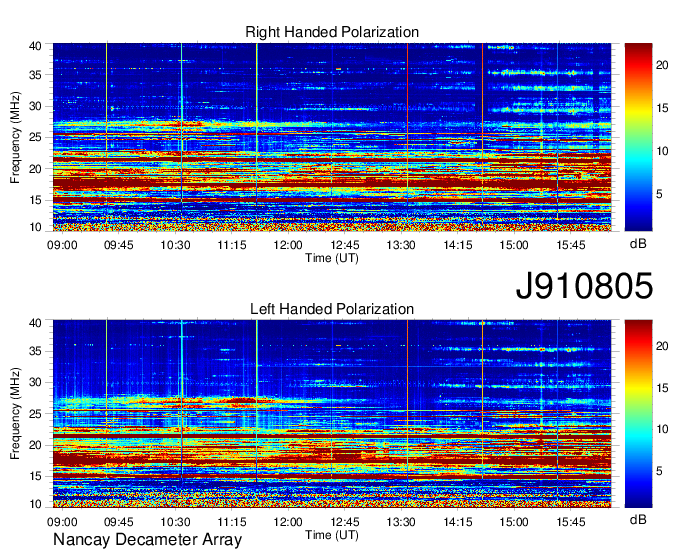Click the 15:45 tick label on top plot

tap(571, 245)
